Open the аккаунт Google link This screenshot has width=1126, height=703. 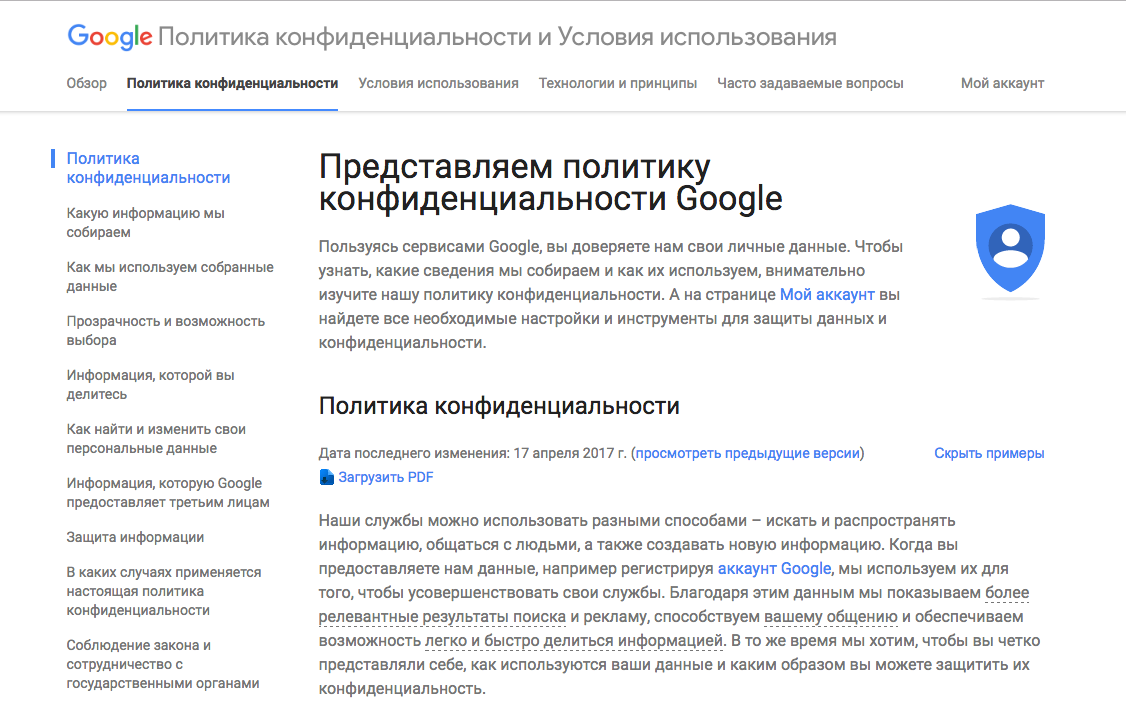[x=774, y=569]
